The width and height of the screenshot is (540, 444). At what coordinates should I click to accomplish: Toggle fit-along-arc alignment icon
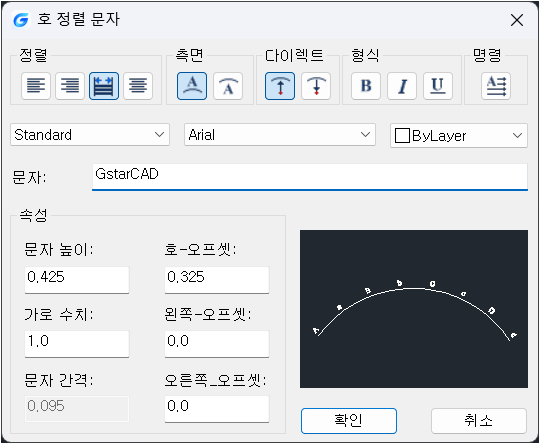pos(104,86)
